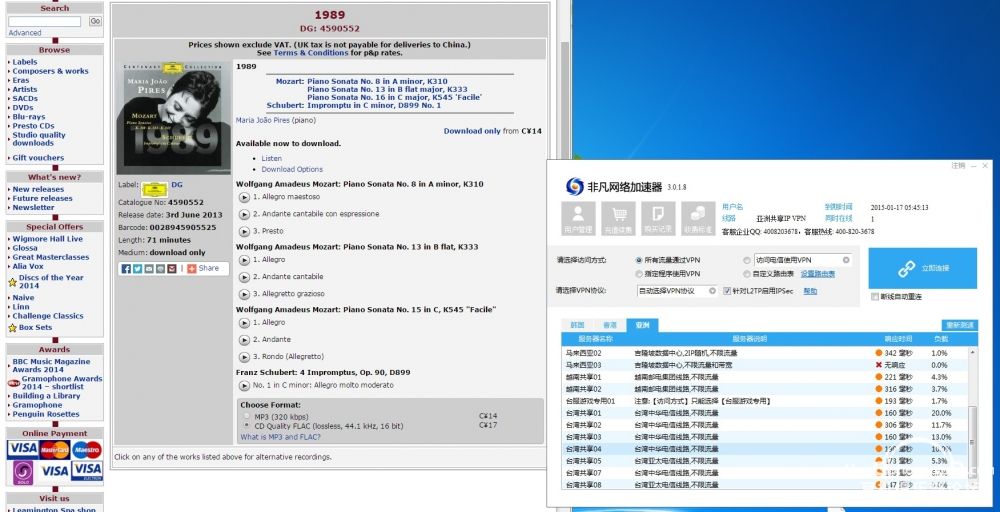Enable 断线自动重连 auto reconnect
This screenshot has height=512, width=1000.
874,296
